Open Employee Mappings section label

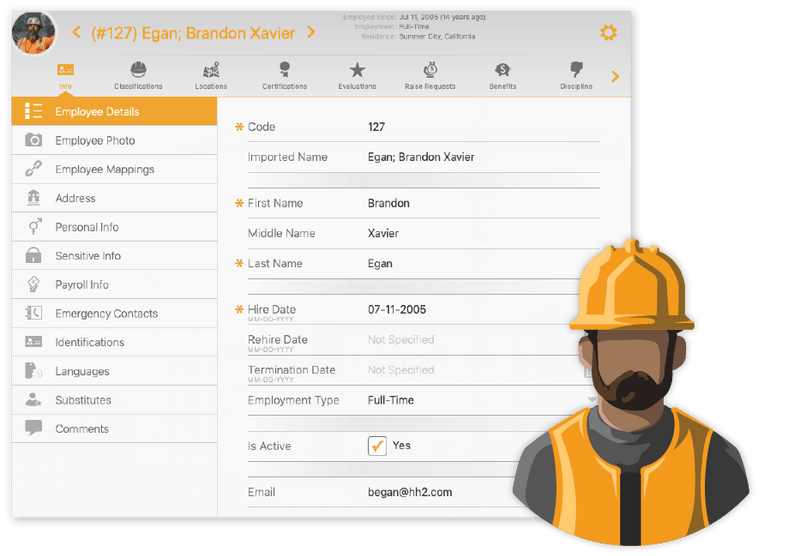(105, 169)
